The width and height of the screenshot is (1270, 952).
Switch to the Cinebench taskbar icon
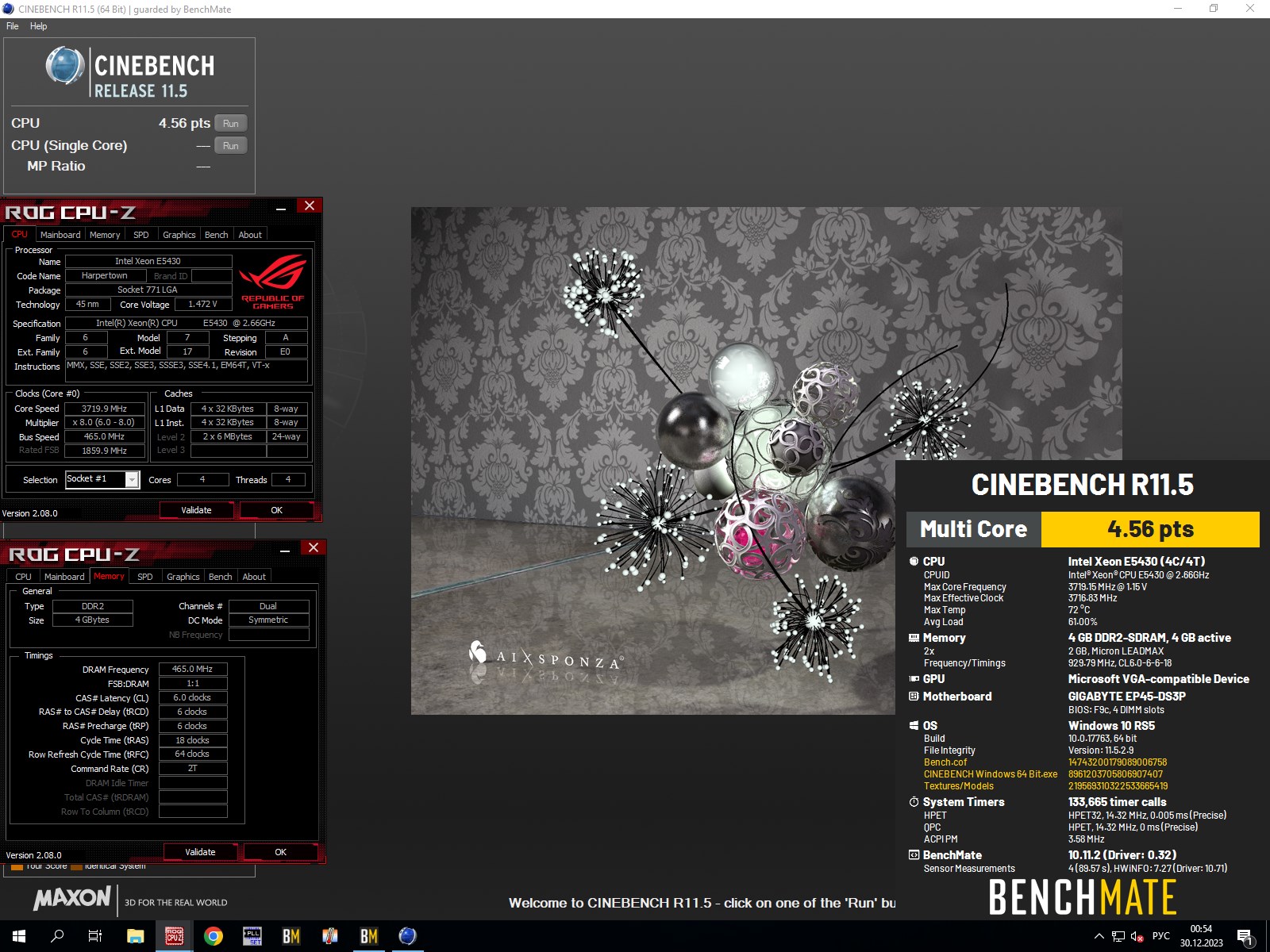tap(408, 936)
